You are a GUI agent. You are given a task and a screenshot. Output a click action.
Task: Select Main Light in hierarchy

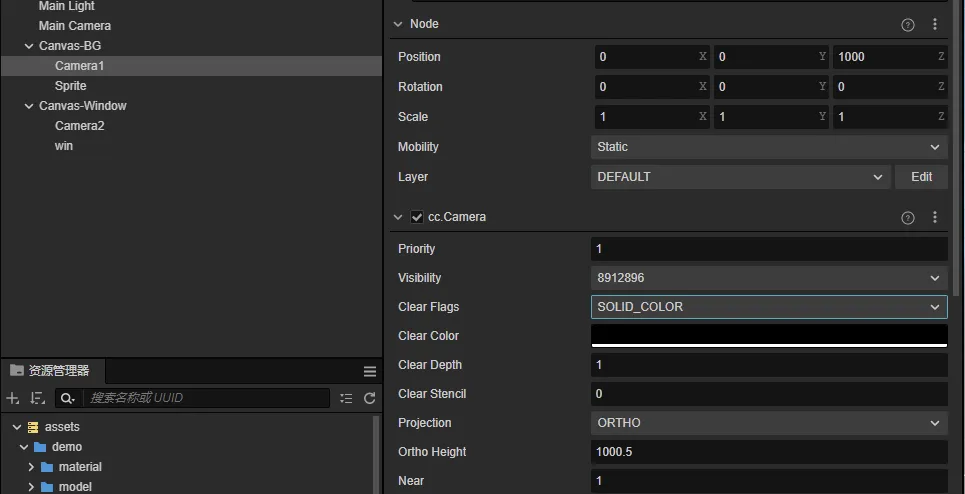click(66, 6)
